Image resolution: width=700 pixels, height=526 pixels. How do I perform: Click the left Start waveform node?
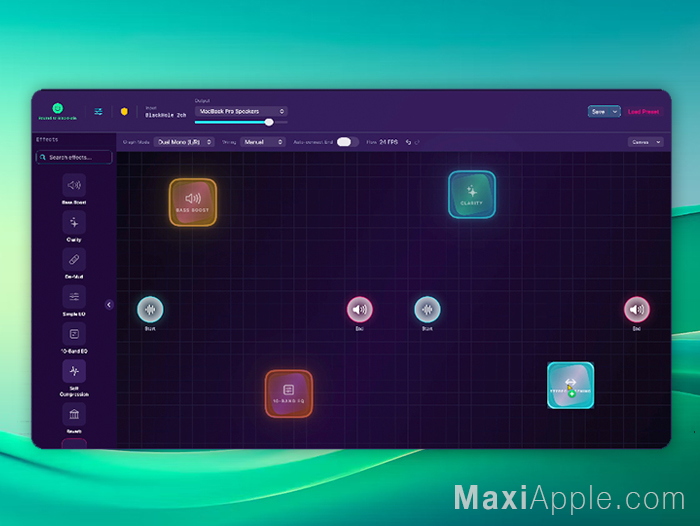(x=150, y=309)
